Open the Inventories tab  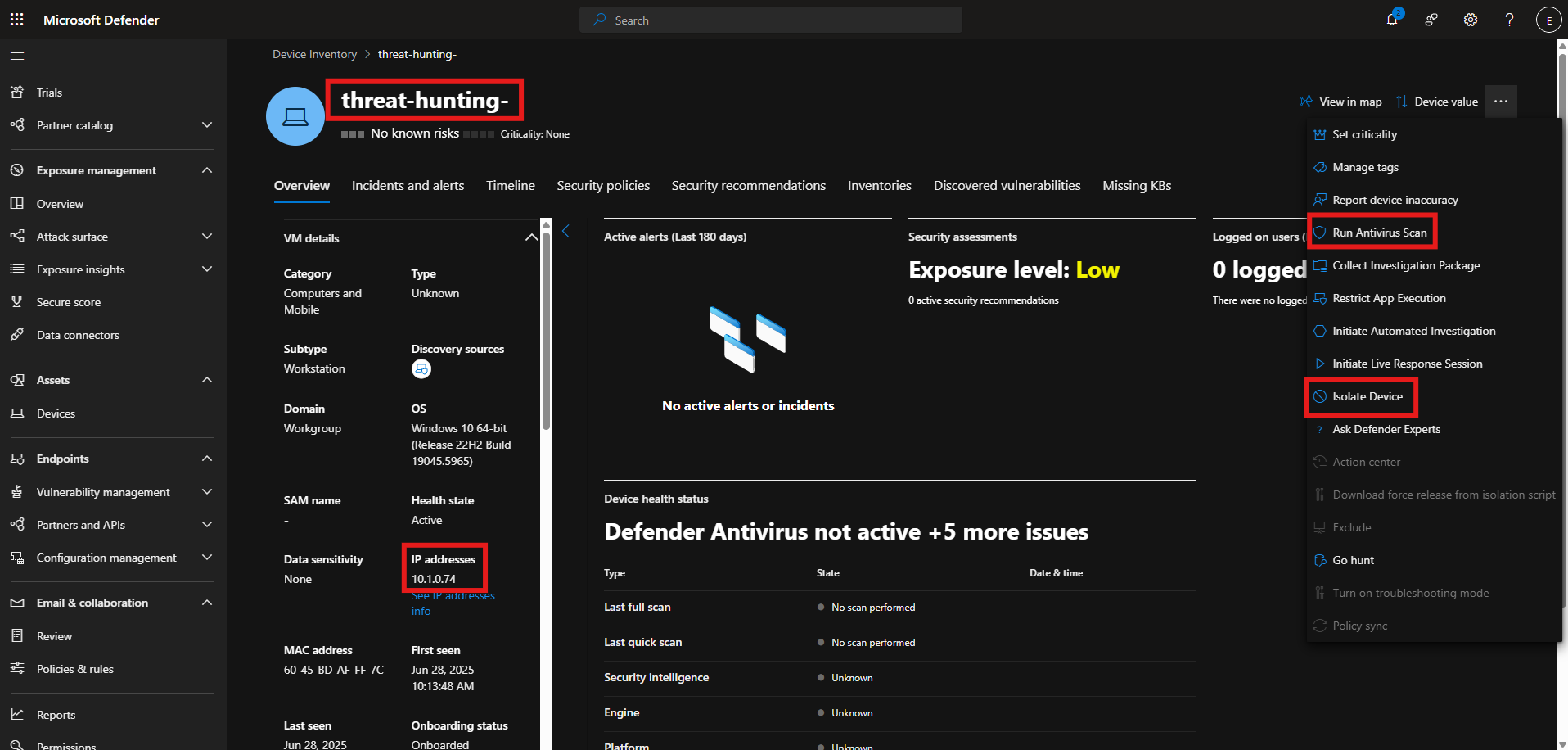point(880,186)
